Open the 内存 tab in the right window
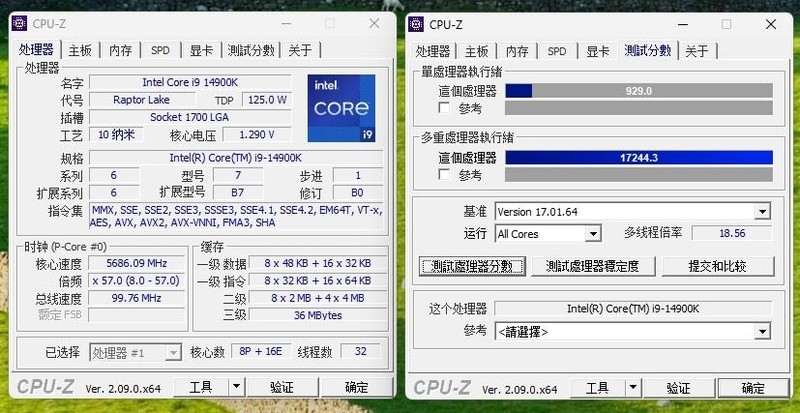The image size is (800, 413). click(x=517, y=51)
